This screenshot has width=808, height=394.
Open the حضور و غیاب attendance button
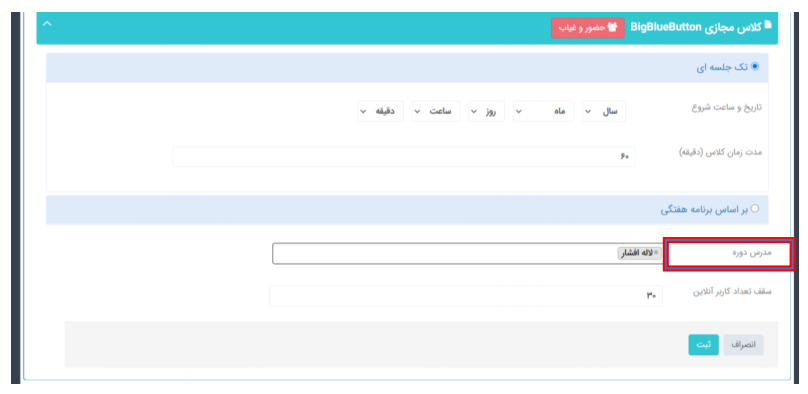point(587,28)
